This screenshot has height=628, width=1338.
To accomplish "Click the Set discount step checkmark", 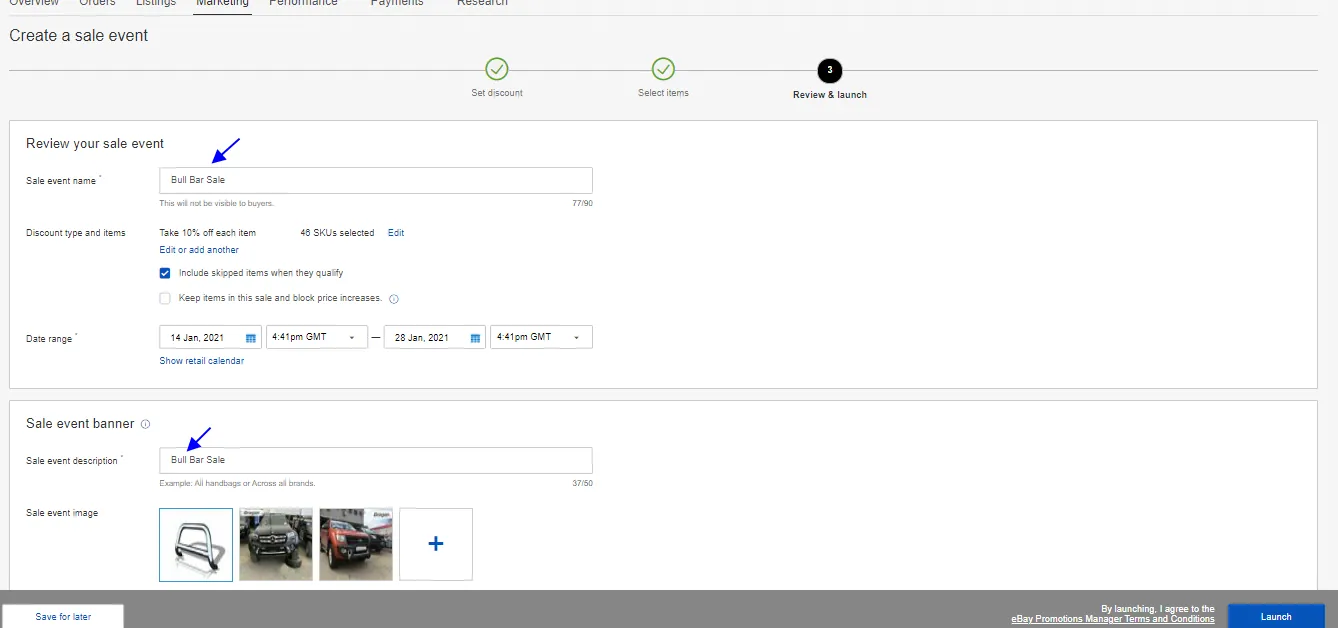I will click(x=497, y=70).
